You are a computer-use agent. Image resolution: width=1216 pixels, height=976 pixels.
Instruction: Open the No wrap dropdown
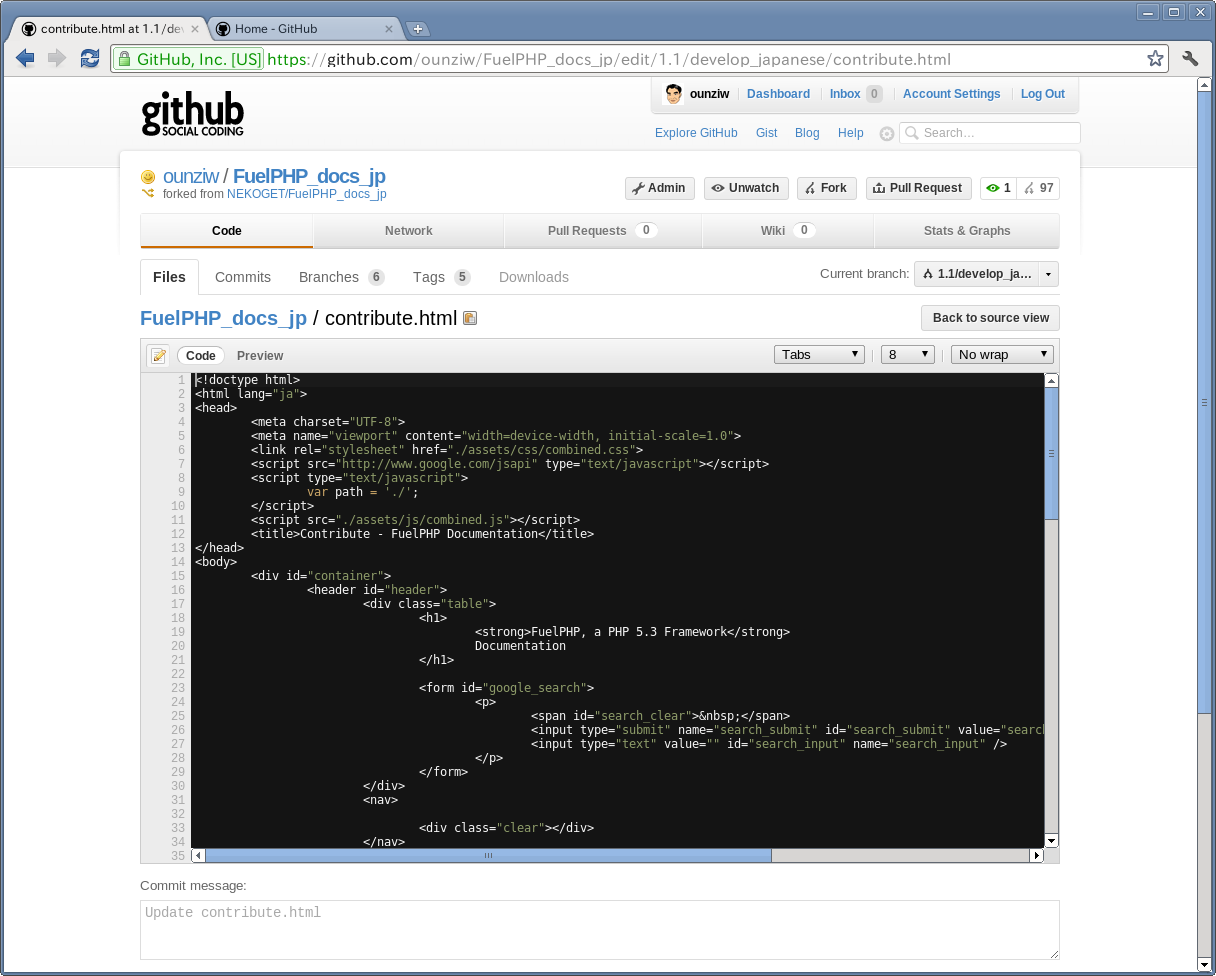point(1002,354)
